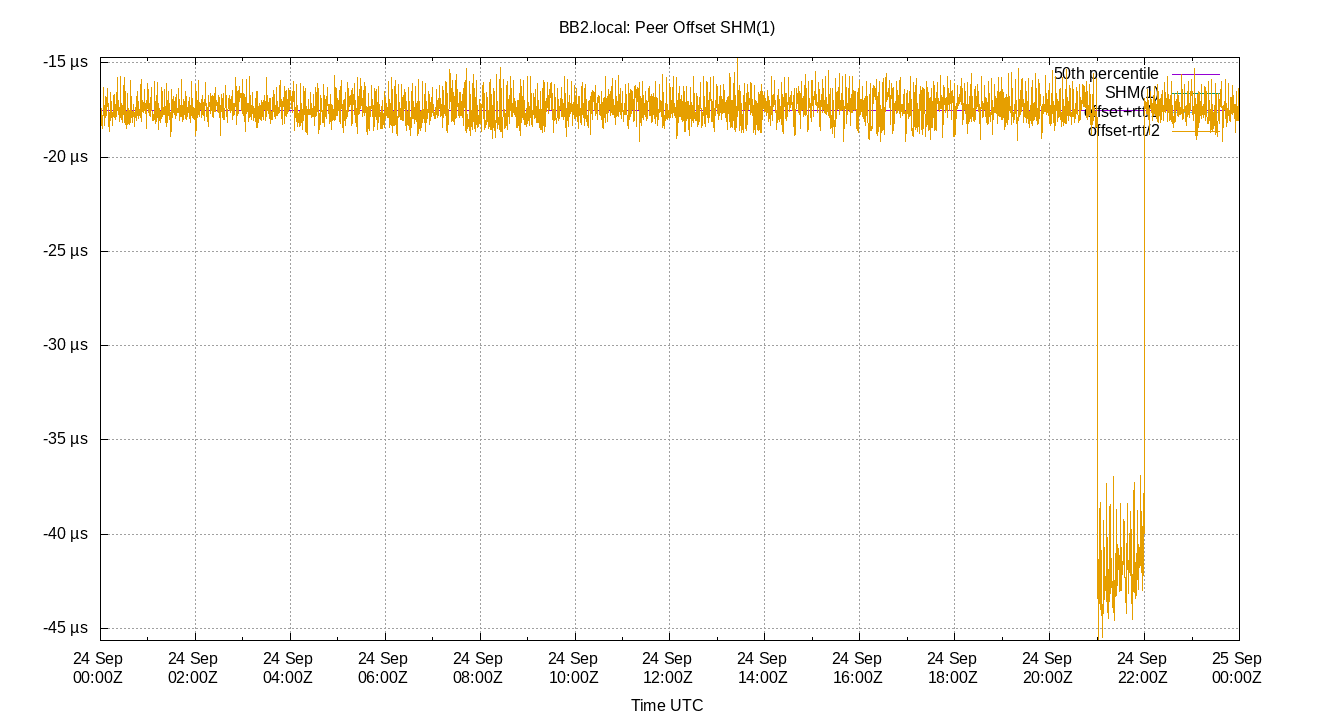Click the 'Time UTC' axis title
Screen dimensions: 1340x720
click(x=667, y=706)
